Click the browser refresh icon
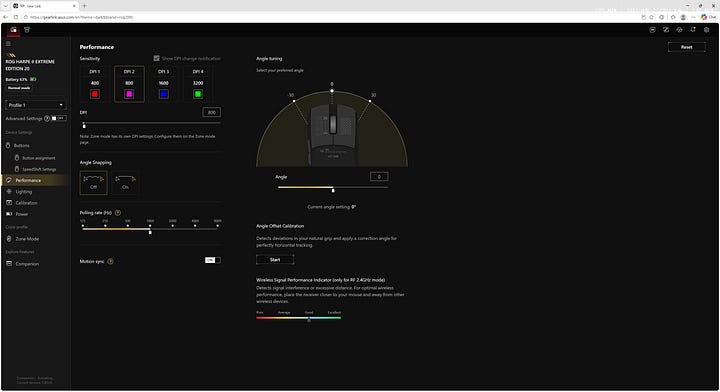The image size is (720, 392). [x=16, y=17]
